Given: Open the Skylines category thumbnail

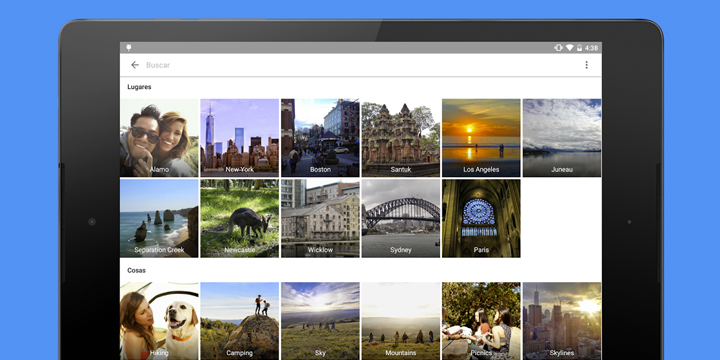Looking at the screenshot, I should 562,321.
